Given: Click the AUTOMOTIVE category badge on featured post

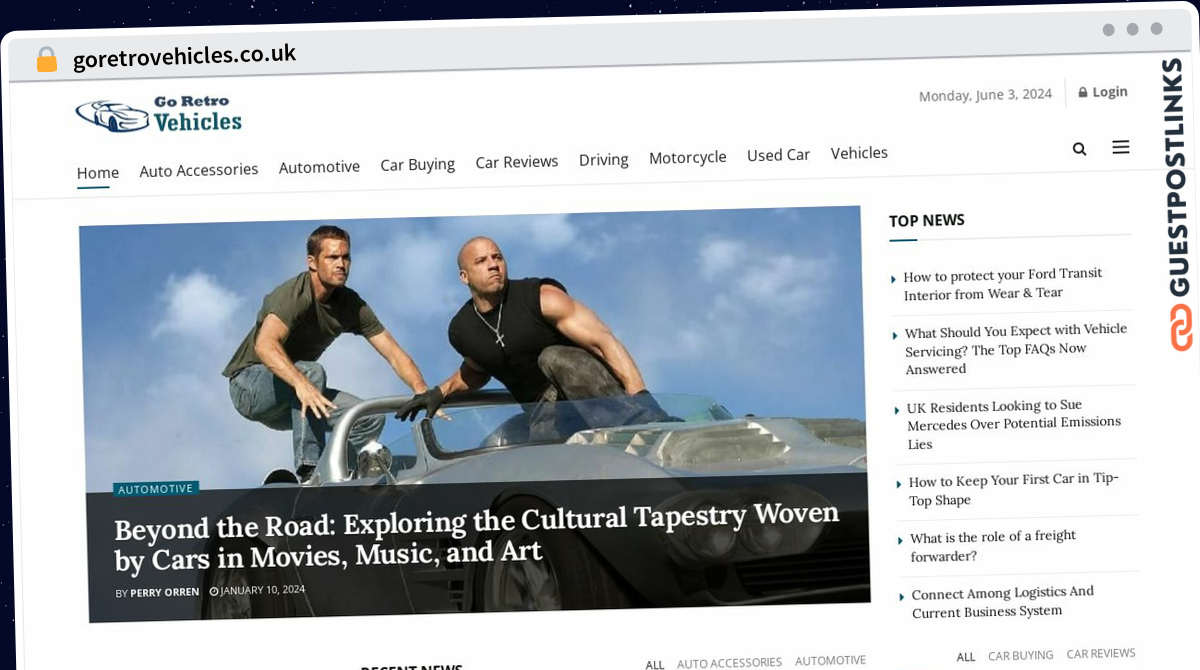Looking at the screenshot, I should point(156,489).
